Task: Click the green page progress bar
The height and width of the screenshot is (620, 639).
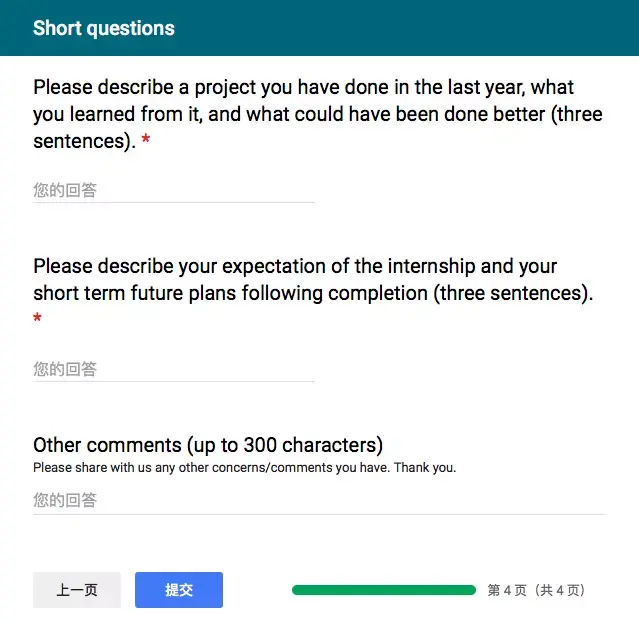Action: 383,590
